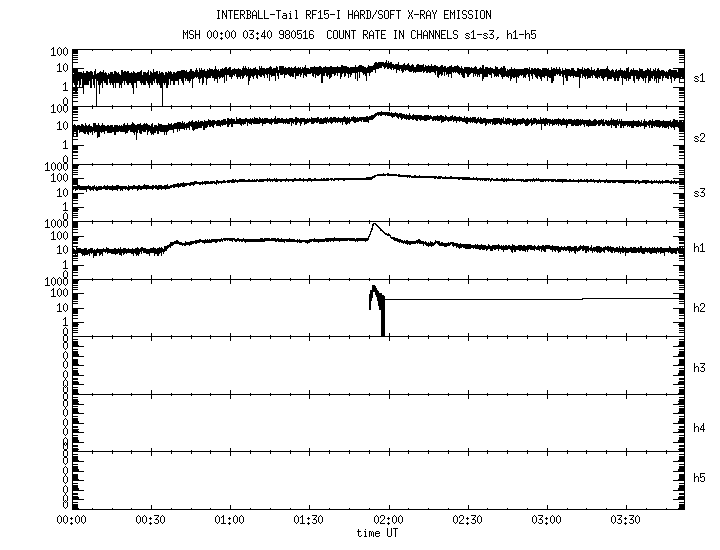Click the s1 channel label
Viewport: 720px width, 550px height.
point(700,77)
